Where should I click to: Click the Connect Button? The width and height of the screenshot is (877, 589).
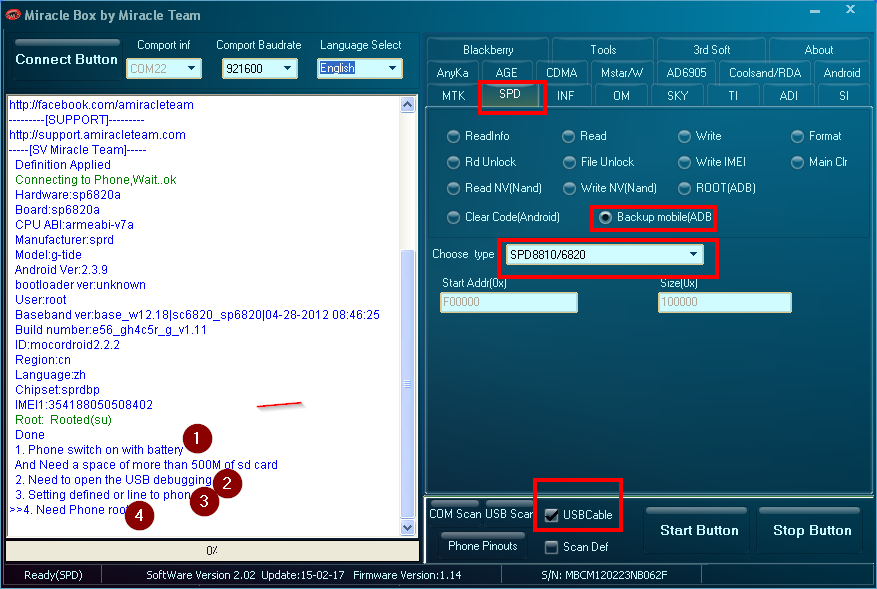point(67,59)
